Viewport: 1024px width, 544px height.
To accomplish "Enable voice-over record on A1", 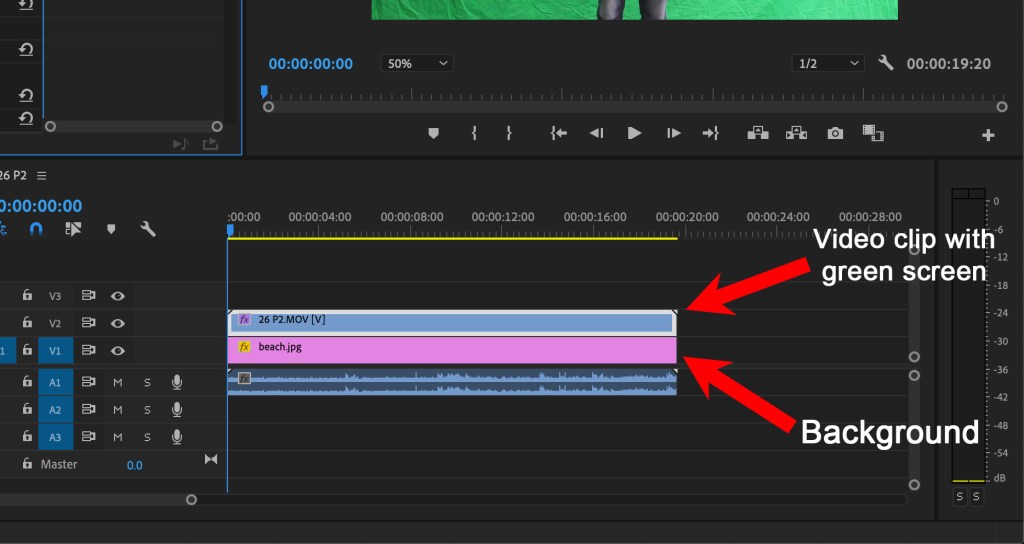I will tap(176, 382).
